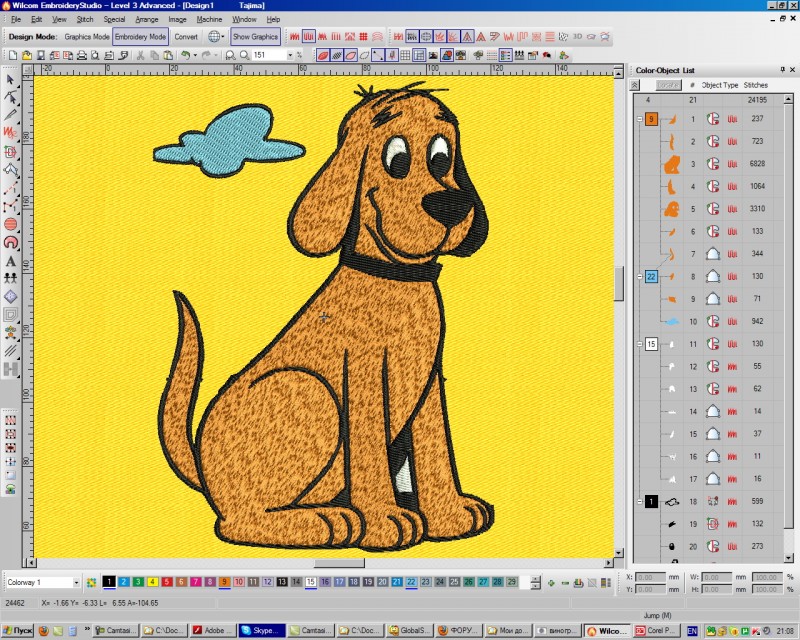This screenshot has width=800, height=640.
Task: Collapse color group 22 in object list
Action: (640, 276)
